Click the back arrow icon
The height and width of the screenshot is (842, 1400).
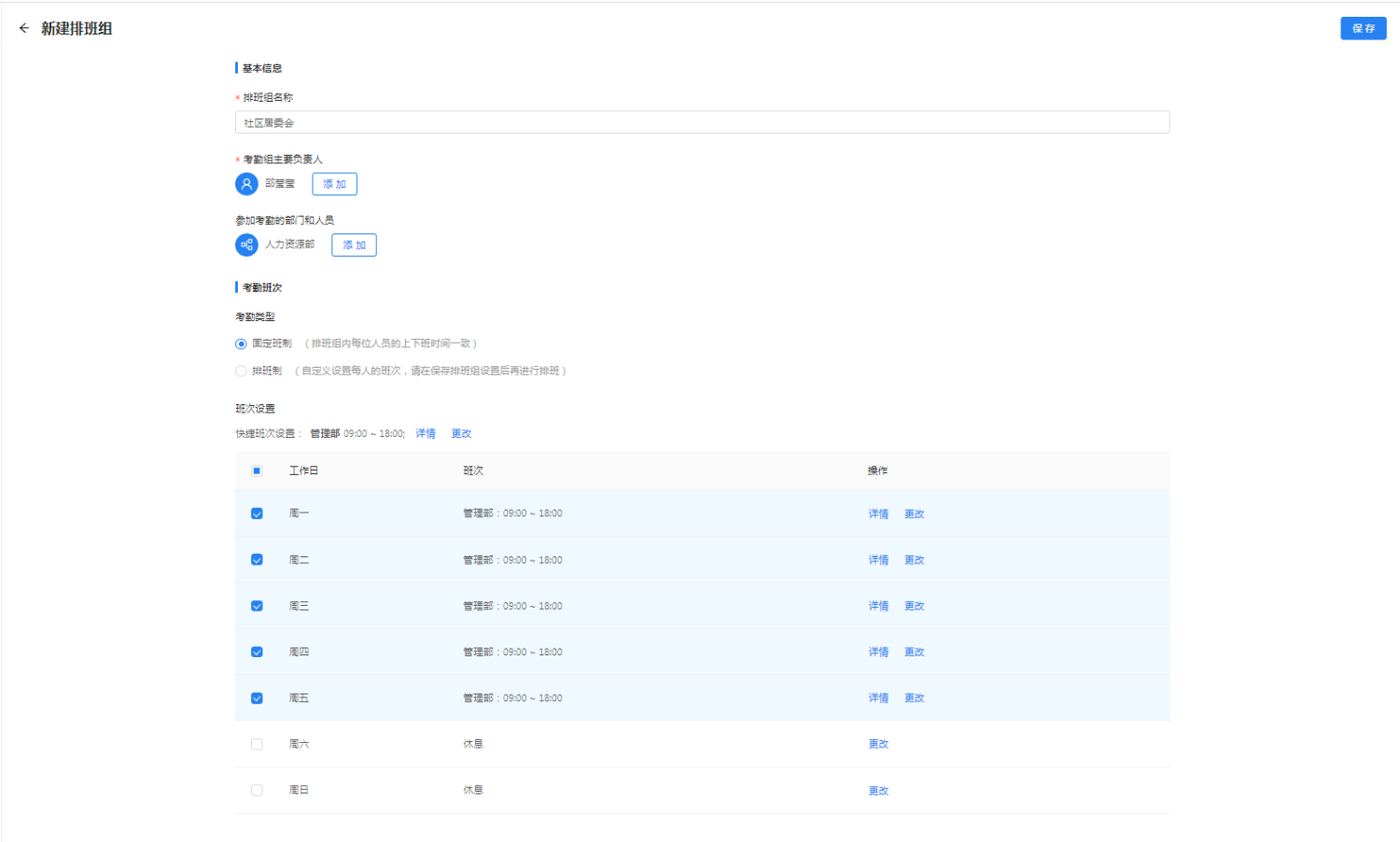(x=24, y=28)
